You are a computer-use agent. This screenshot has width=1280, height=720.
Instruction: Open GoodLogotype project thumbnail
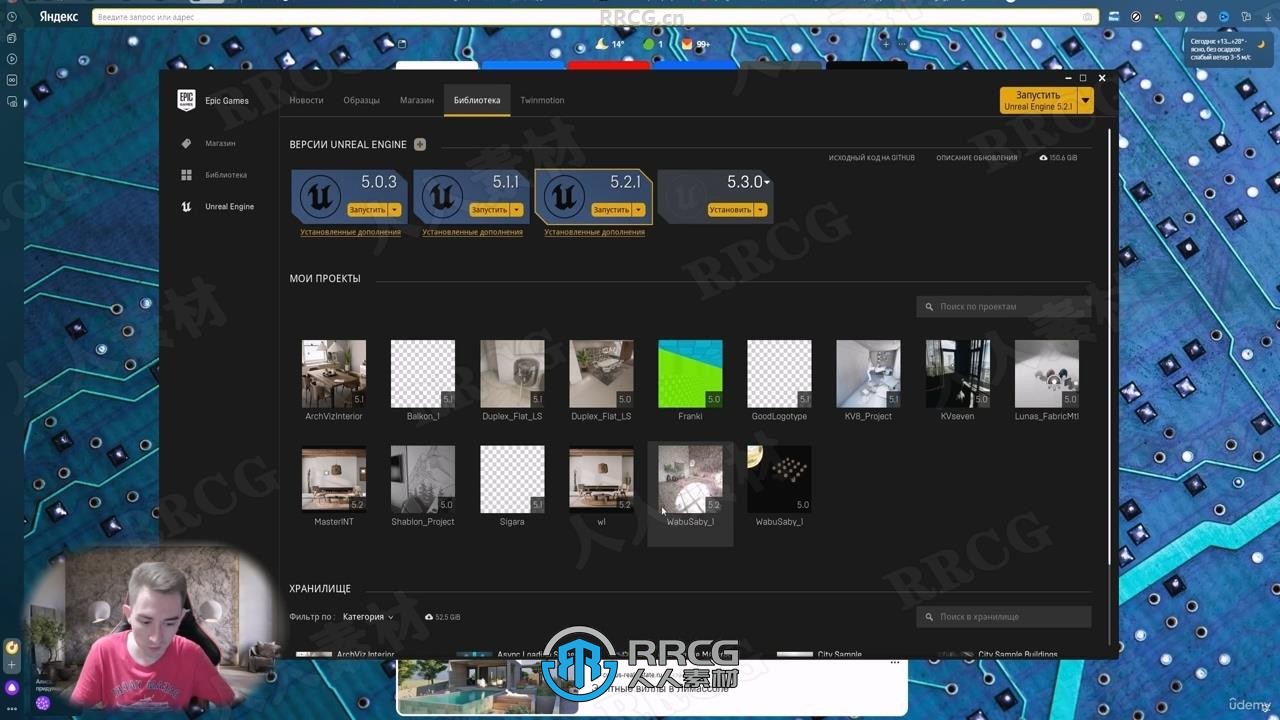pyautogui.click(x=779, y=373)
